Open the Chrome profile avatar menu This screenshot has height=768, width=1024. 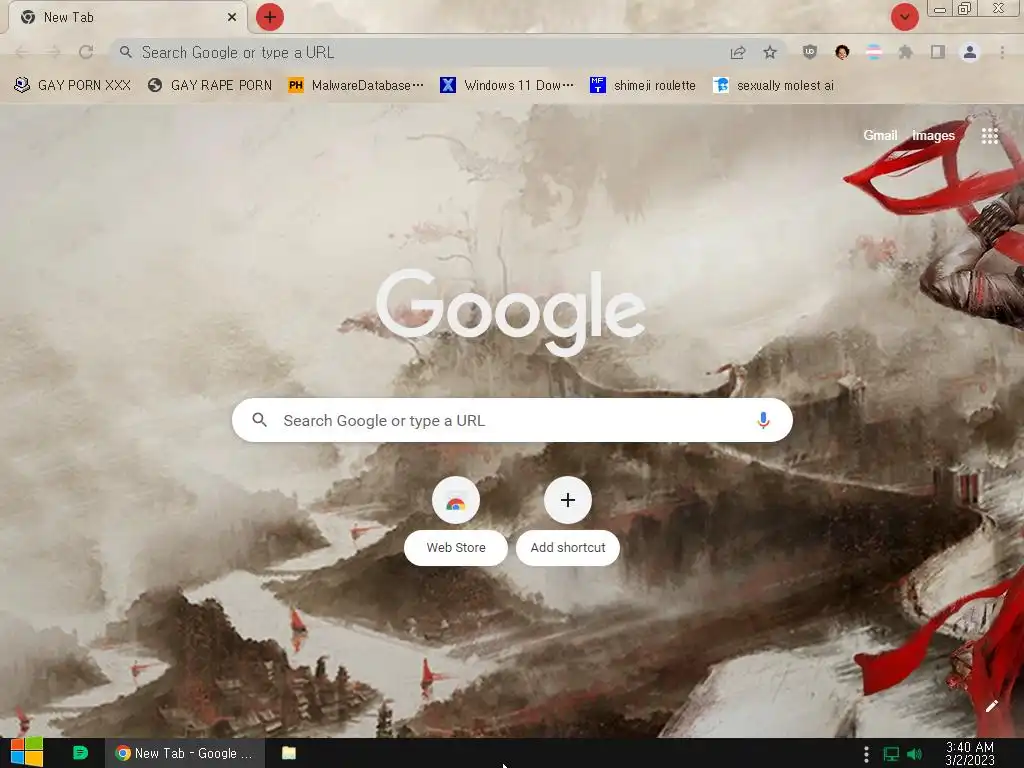(970, 52)
